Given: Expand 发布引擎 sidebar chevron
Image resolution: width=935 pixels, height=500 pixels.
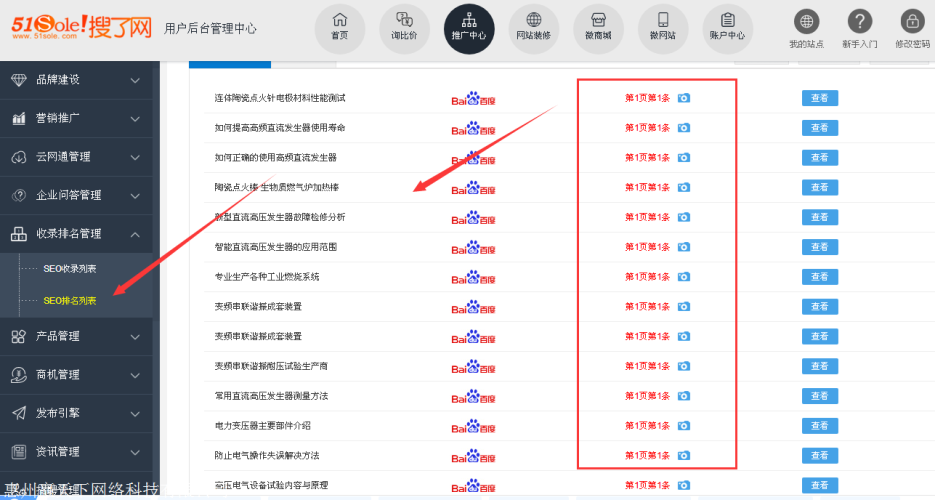Looking at the screenshot, I should [135, 414].
